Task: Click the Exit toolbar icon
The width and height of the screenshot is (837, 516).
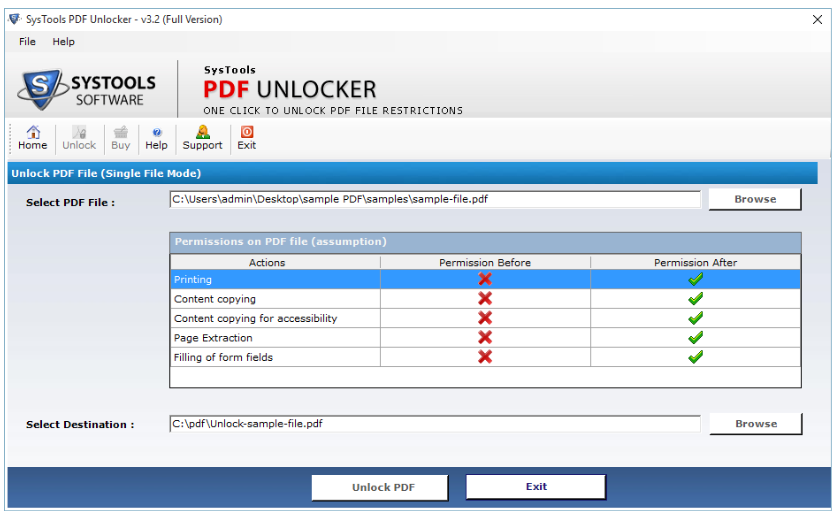Action: pos(246,138)
